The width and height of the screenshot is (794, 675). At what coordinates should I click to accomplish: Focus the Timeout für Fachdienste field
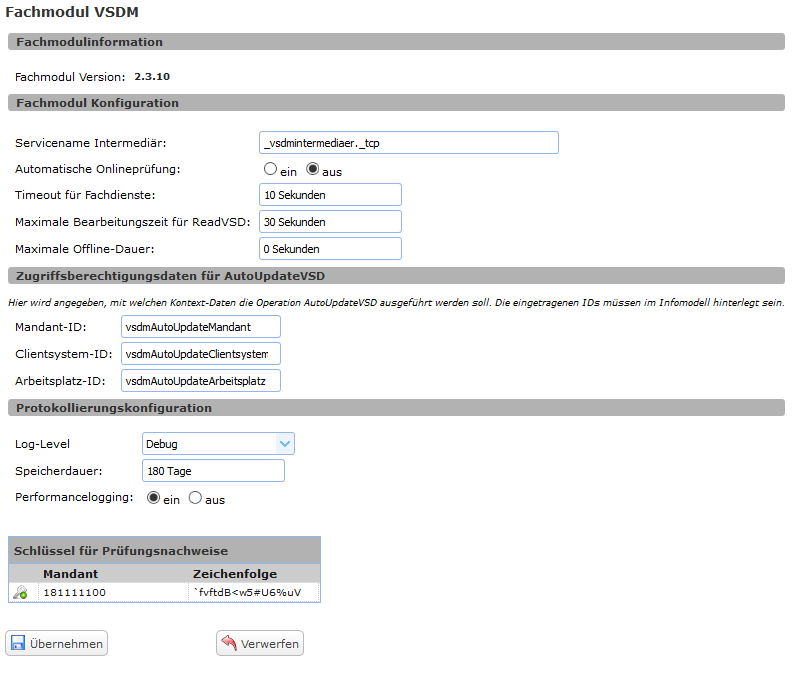(x=329, y=195)
